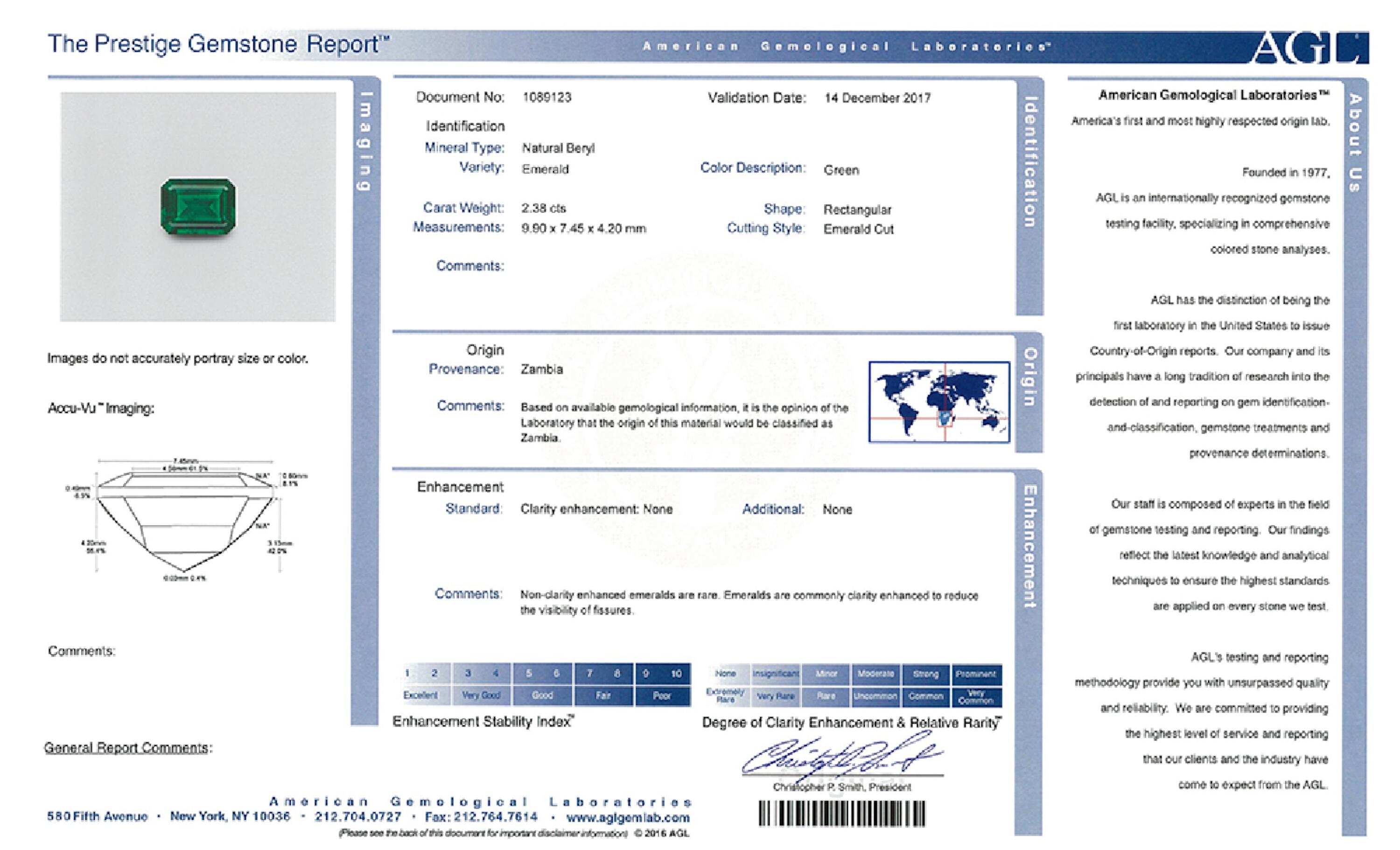Click the emerald gemstone photo
Viewport: 1400px width, 850px height.
tap(198, 206)
